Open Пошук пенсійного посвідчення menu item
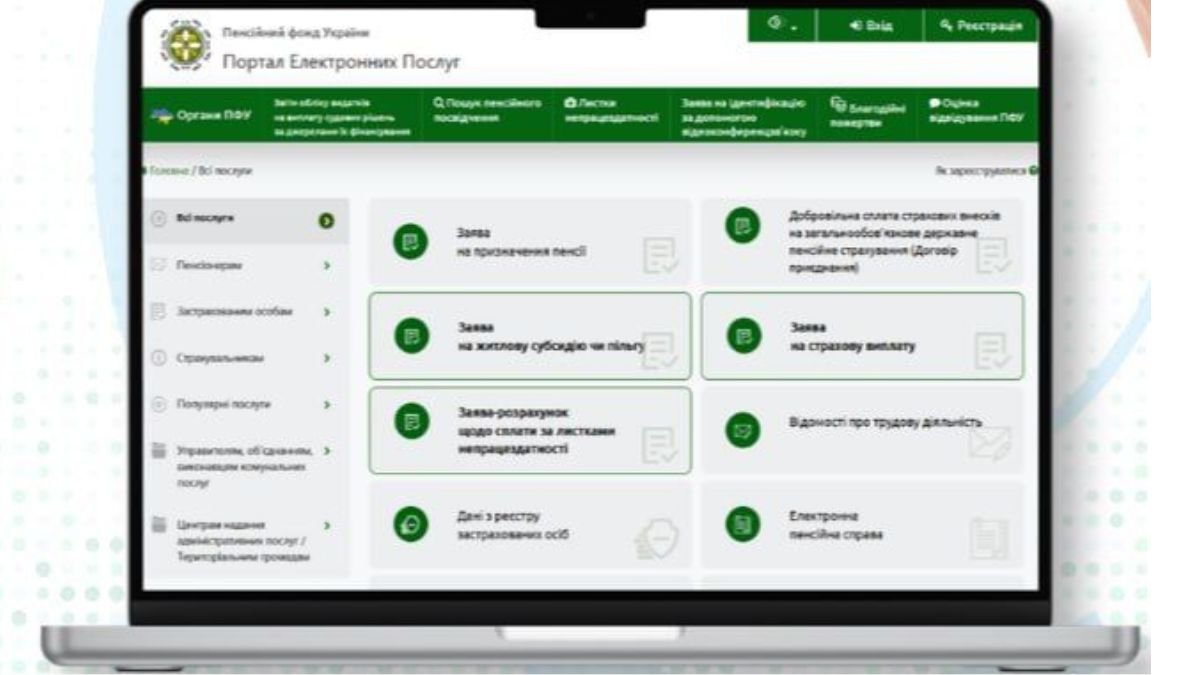 coord(487,110)
